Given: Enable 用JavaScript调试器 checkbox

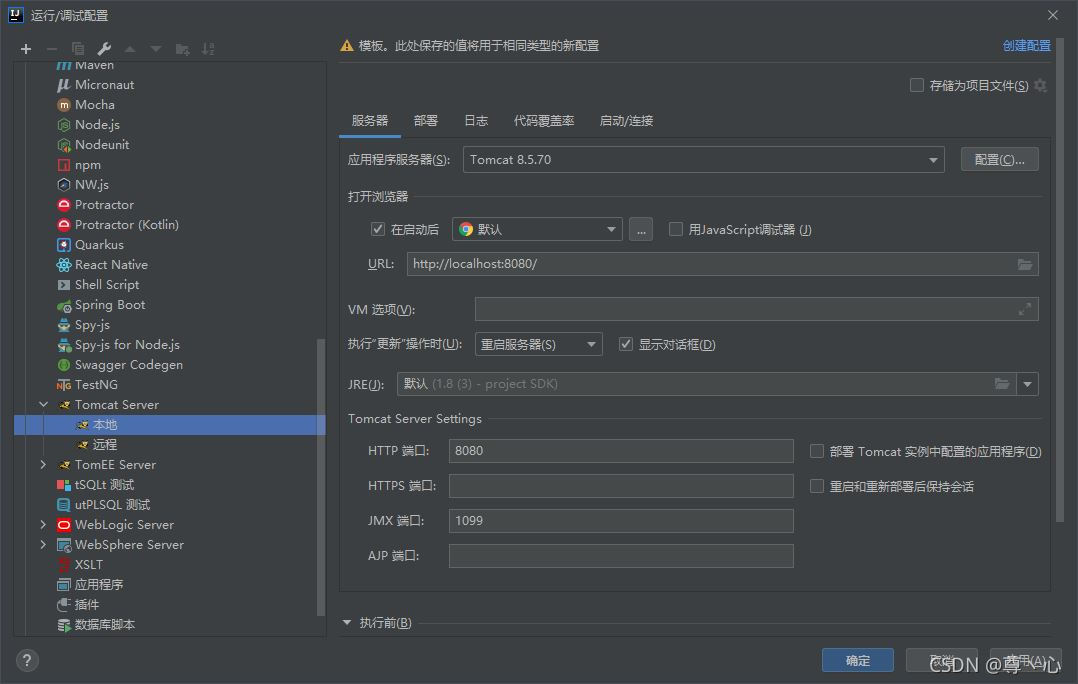Looking at the screenshot, I should click(x=676, y=229).
